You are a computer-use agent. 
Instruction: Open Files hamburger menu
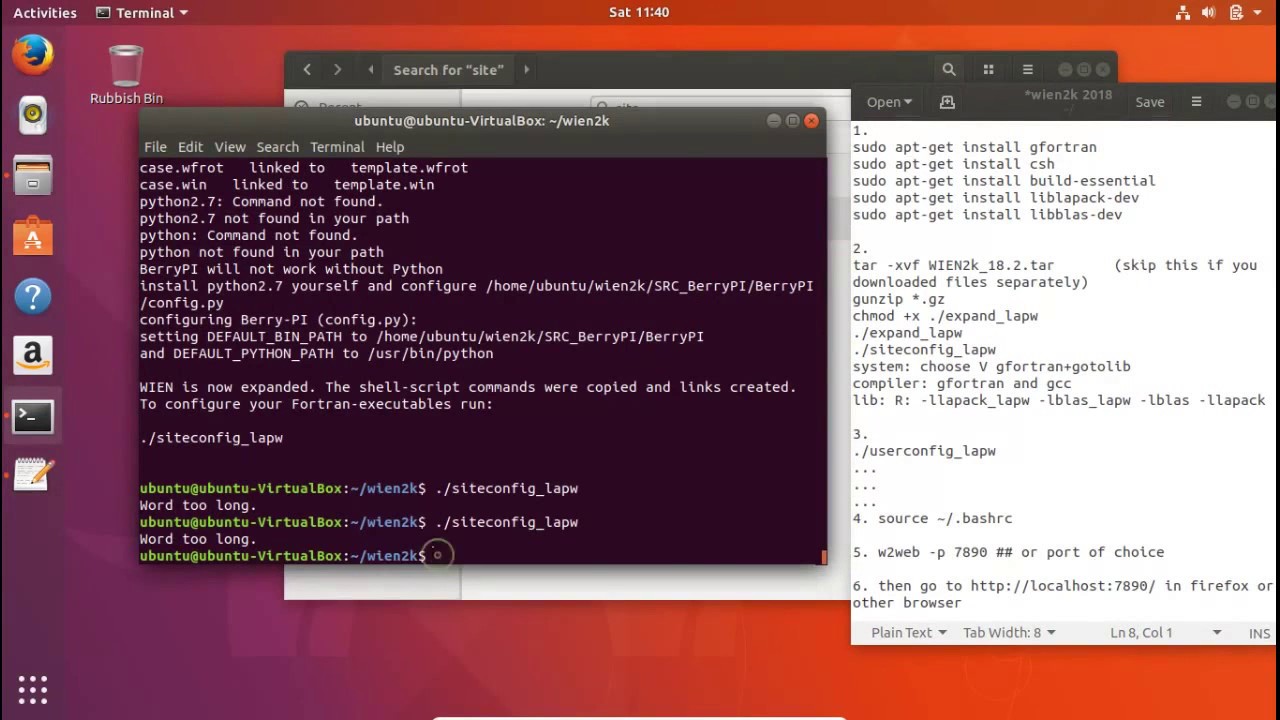pos(1027,70)
